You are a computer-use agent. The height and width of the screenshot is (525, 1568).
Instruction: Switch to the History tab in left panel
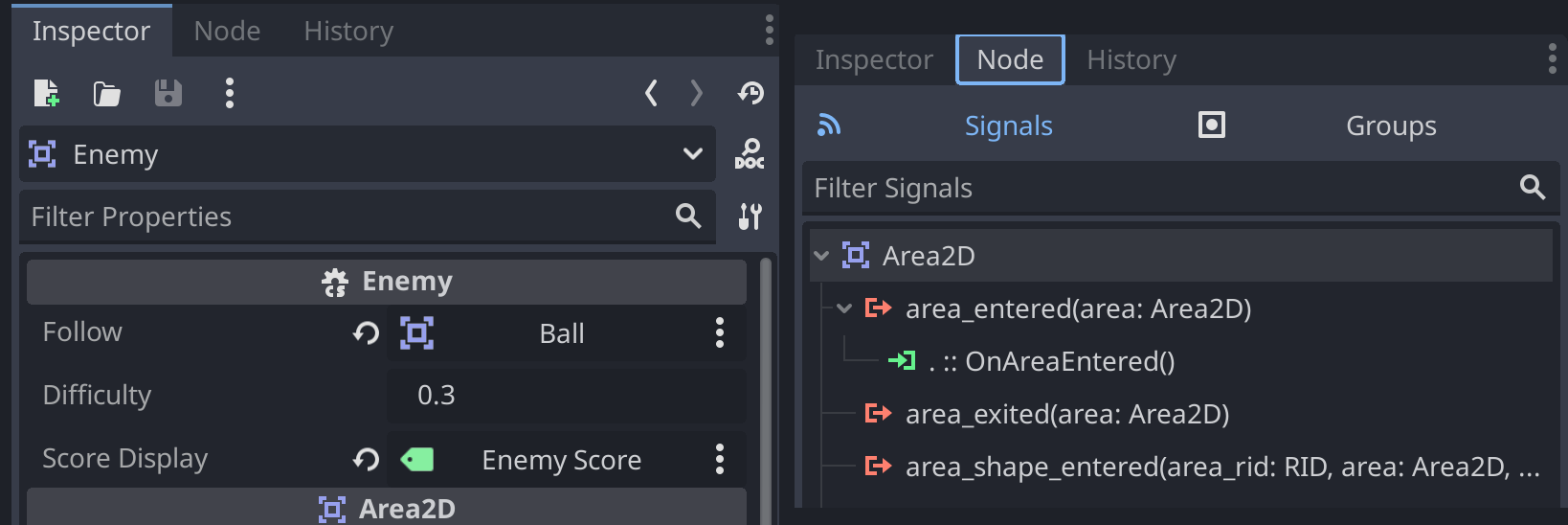click(348, 32)
